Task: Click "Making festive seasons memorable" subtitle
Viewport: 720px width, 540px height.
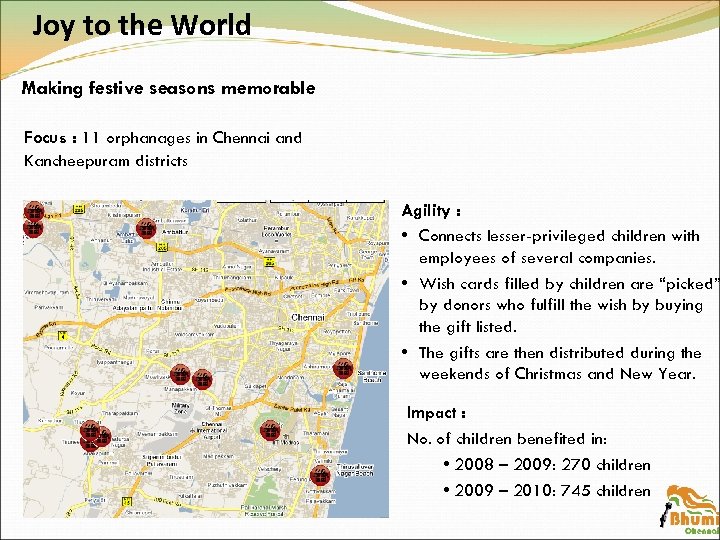Action: click(169, 87)
